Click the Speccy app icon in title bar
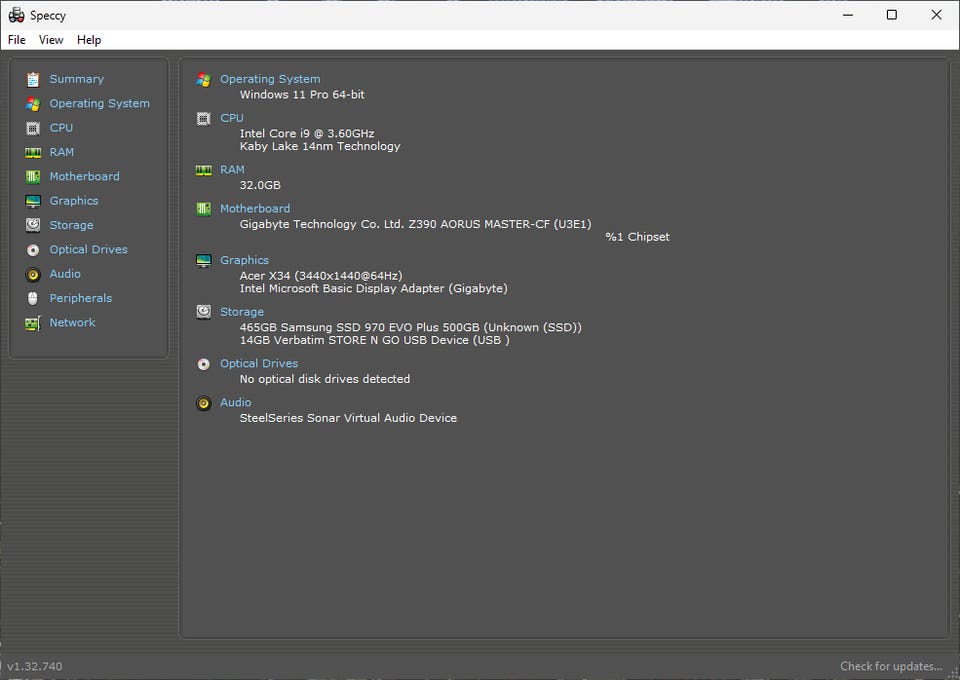The image size is (960, 680). tap(17, 15)
